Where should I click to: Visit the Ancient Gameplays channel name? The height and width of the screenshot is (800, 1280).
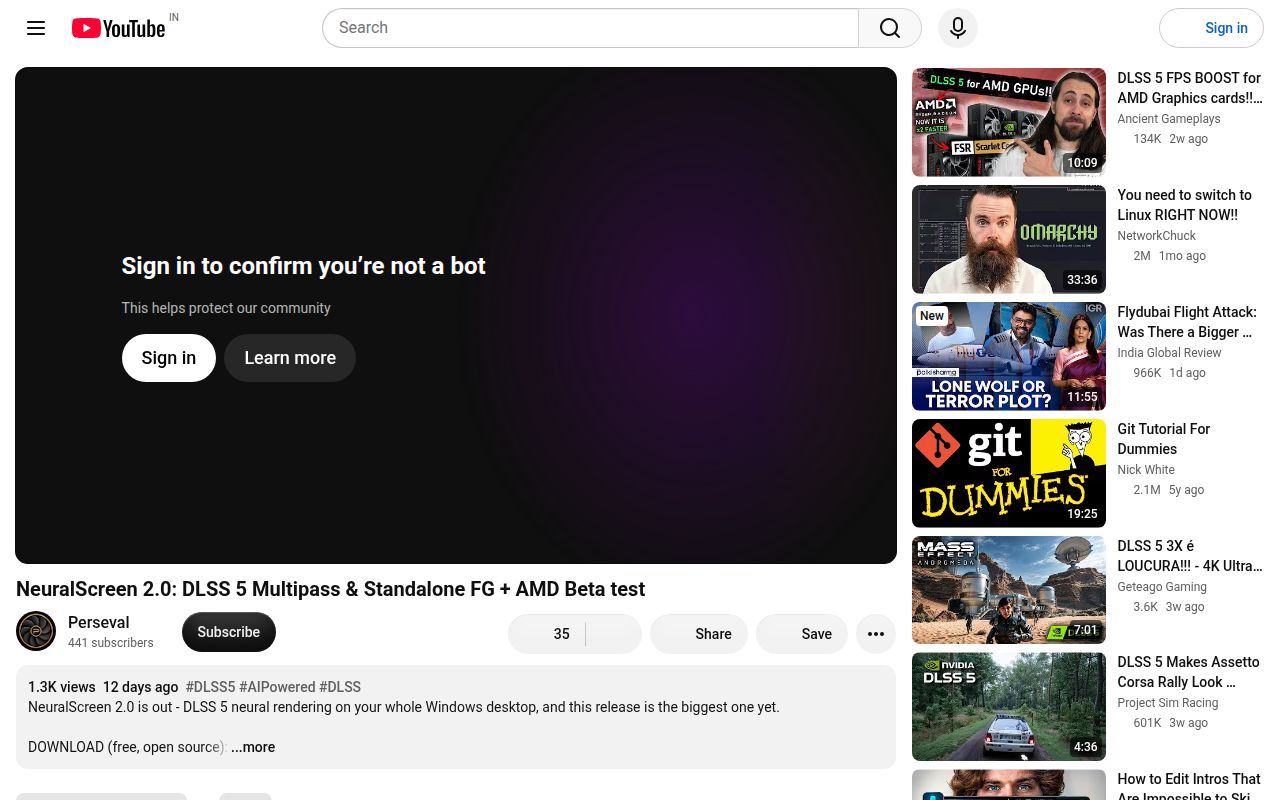coord(1169,119)
